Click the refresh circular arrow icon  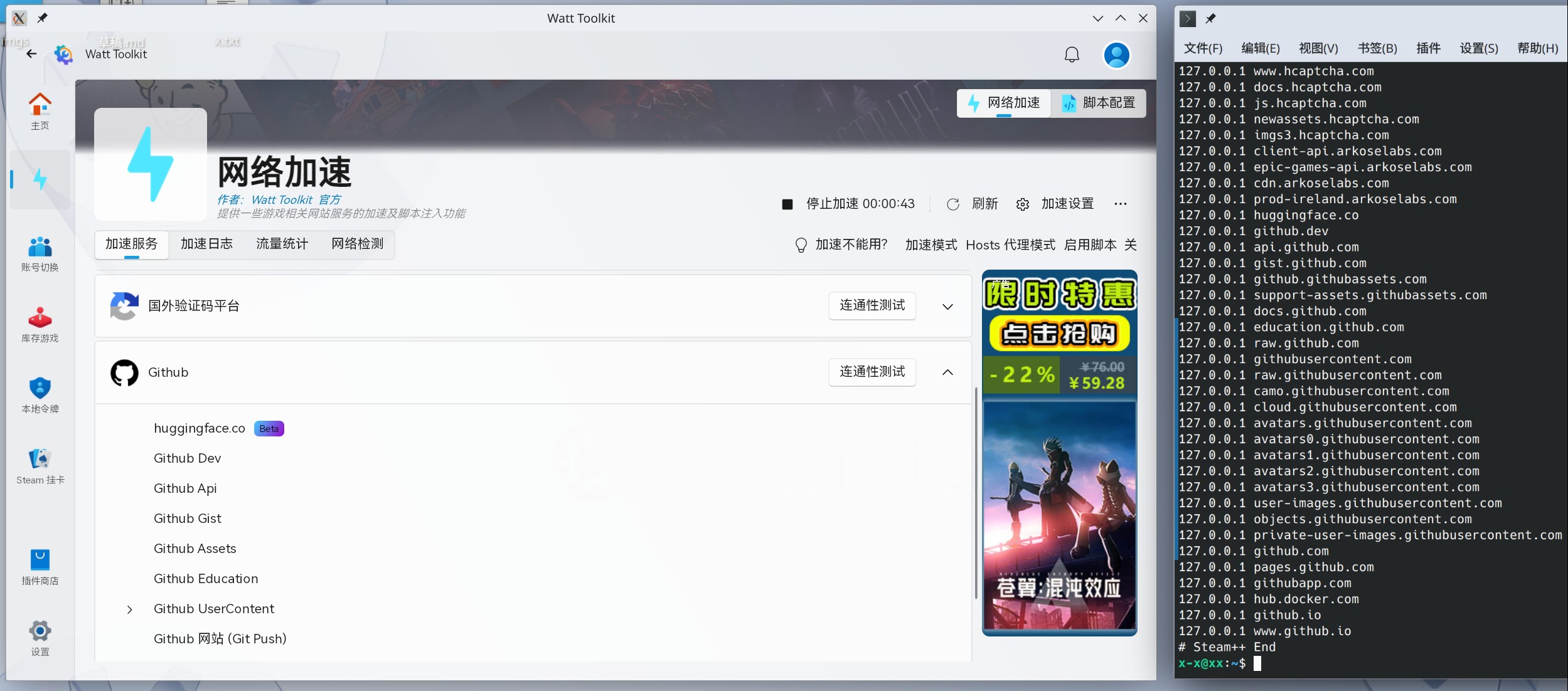pyautogui.click(x=952, y=204)
